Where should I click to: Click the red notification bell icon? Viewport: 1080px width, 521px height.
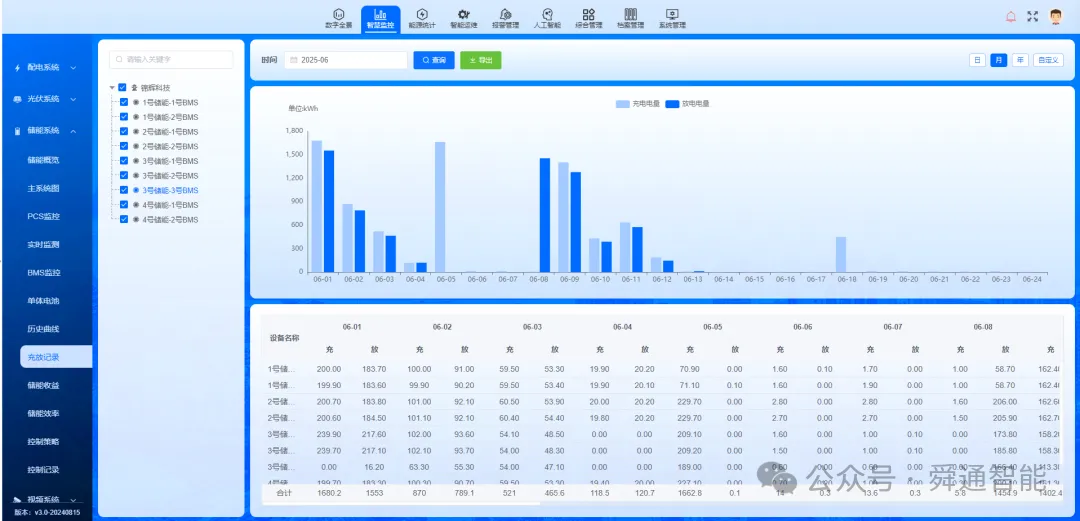(1010, 17)
